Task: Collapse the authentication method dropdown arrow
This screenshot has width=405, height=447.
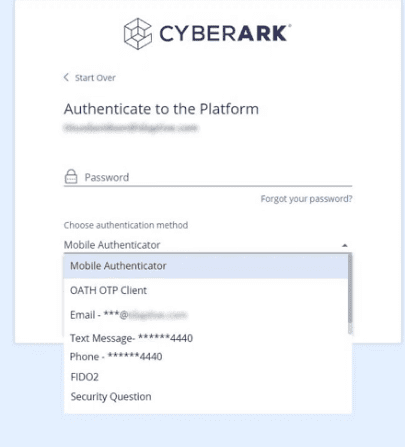Action: [x=345, y=245]
